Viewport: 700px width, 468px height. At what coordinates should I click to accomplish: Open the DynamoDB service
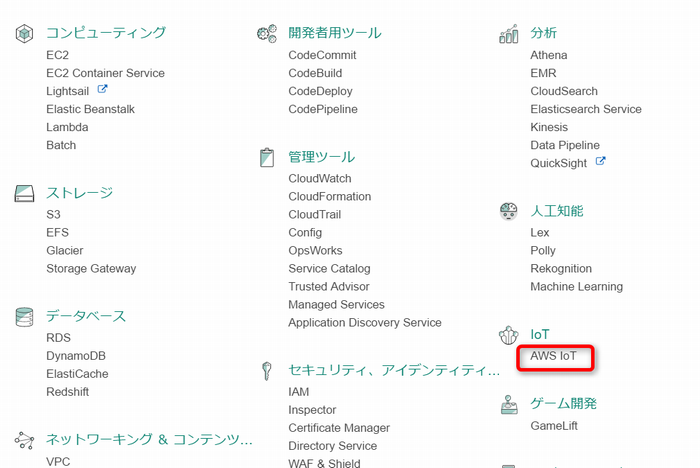[76, 356]
